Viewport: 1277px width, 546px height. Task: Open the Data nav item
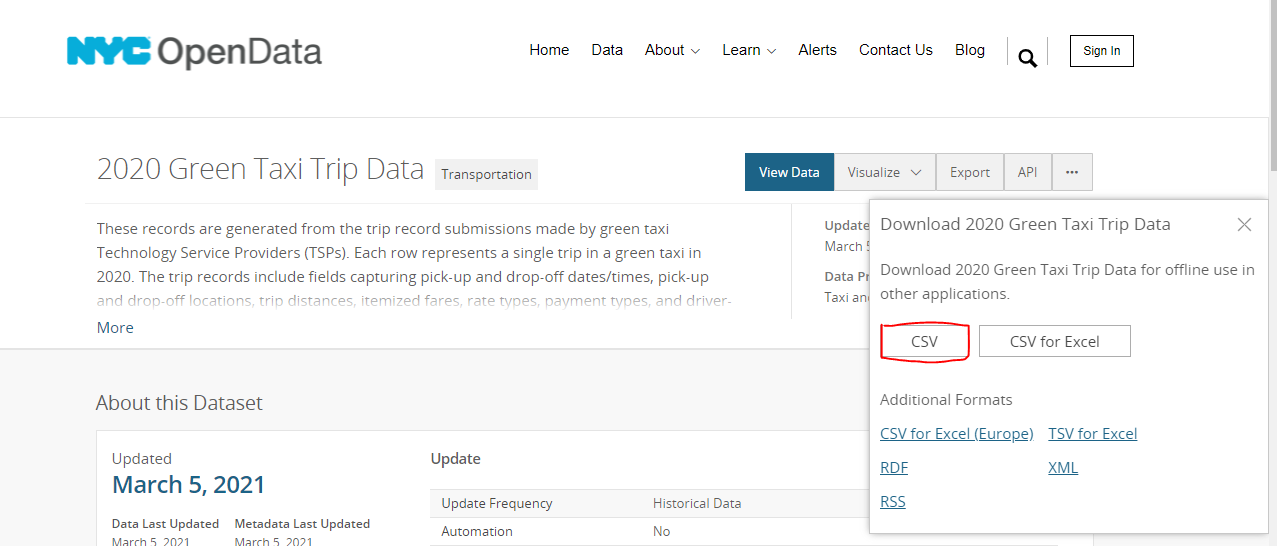pyautogui.click(x=607, y=50)
